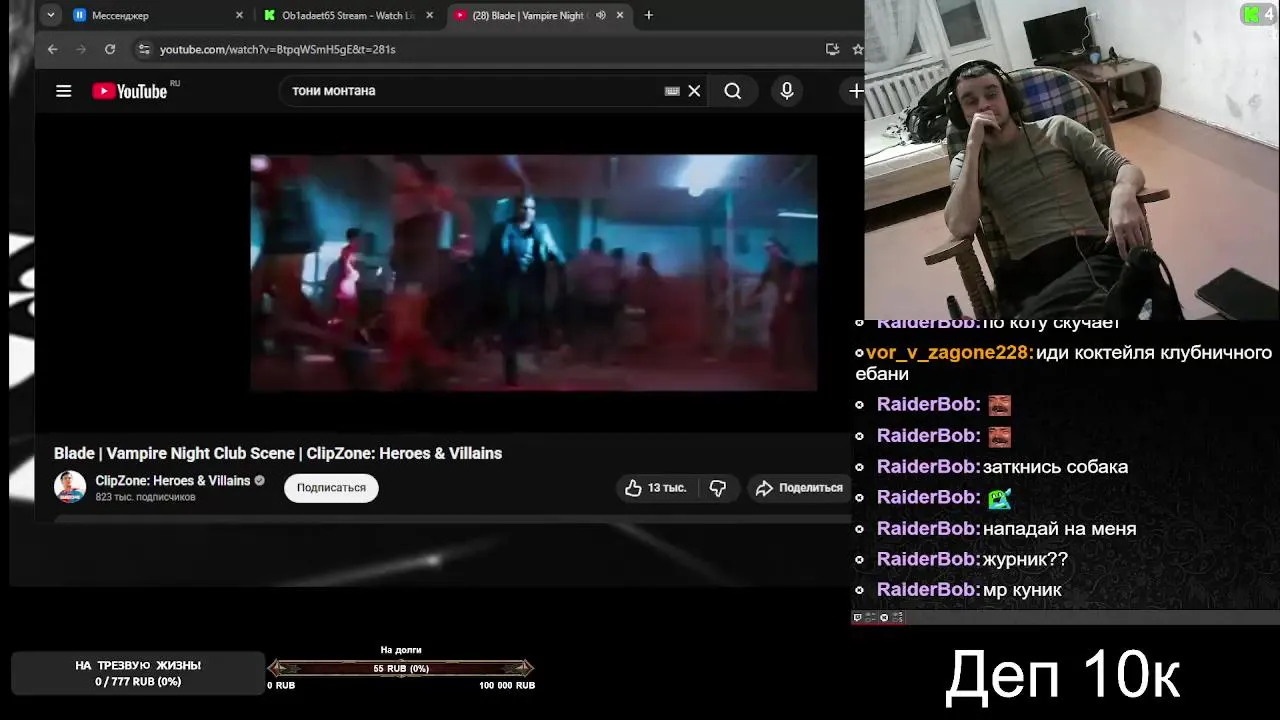
Task: Click chat message нападай на меня
Action: click(x=1059, y=529)
